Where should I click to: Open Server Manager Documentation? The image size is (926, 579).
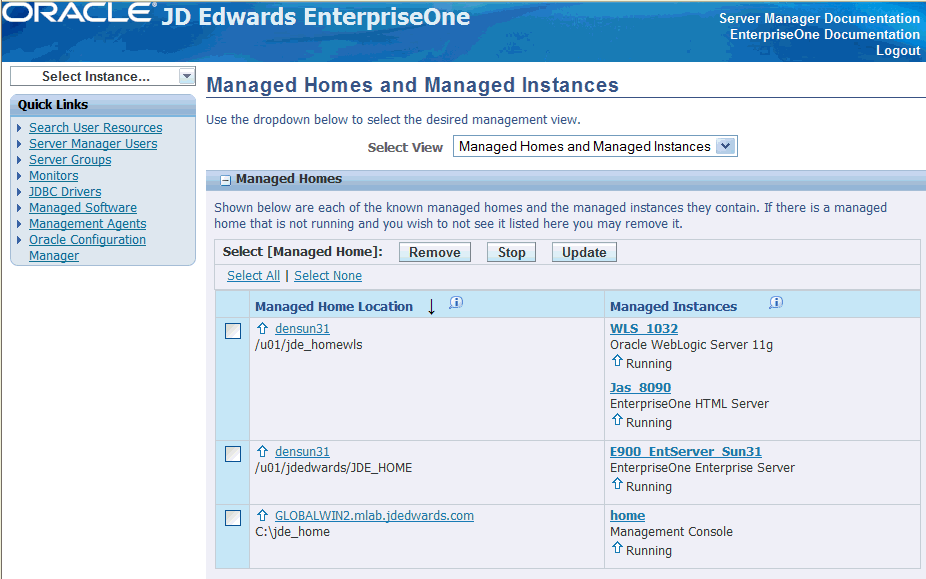tap(819, 18)
